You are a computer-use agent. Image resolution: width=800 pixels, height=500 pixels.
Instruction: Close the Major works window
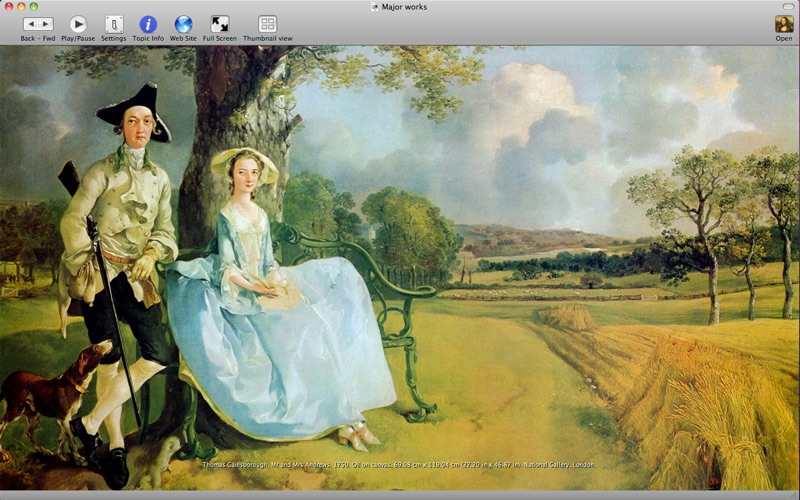point(8,6)
